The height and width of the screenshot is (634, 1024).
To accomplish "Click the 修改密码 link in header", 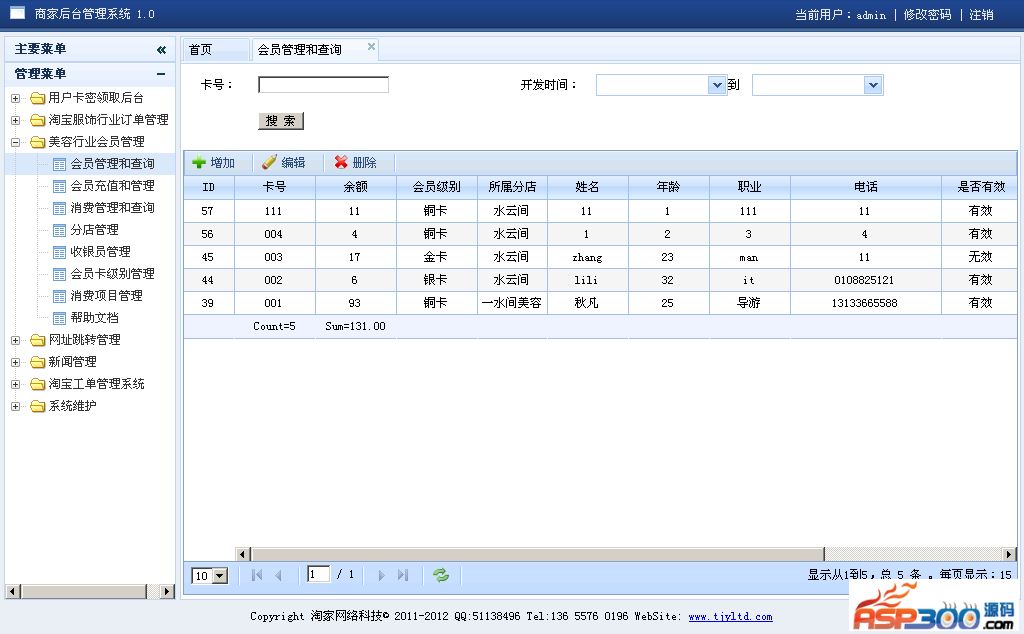I will point(927,15).
